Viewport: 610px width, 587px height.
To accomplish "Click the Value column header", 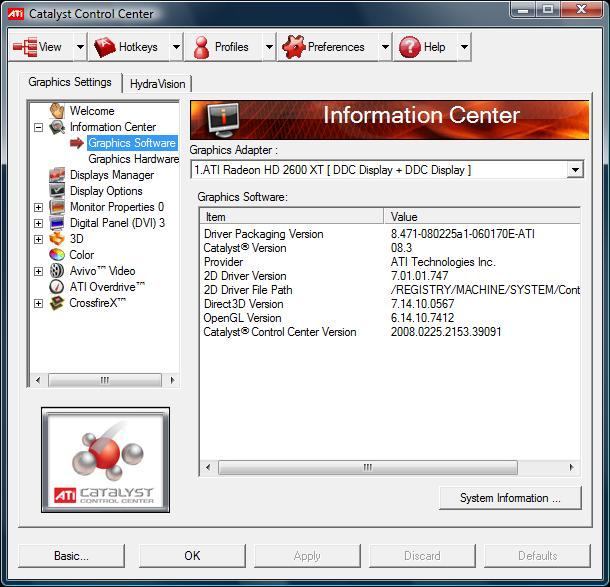I will (482, 217).
